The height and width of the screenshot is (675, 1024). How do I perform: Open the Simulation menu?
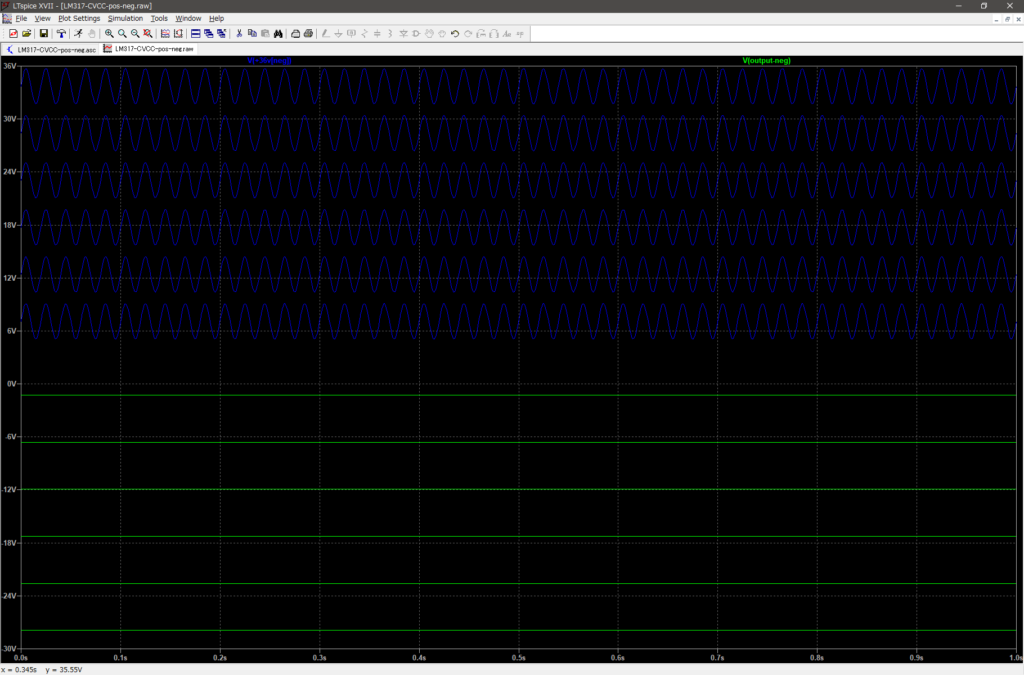125,18
